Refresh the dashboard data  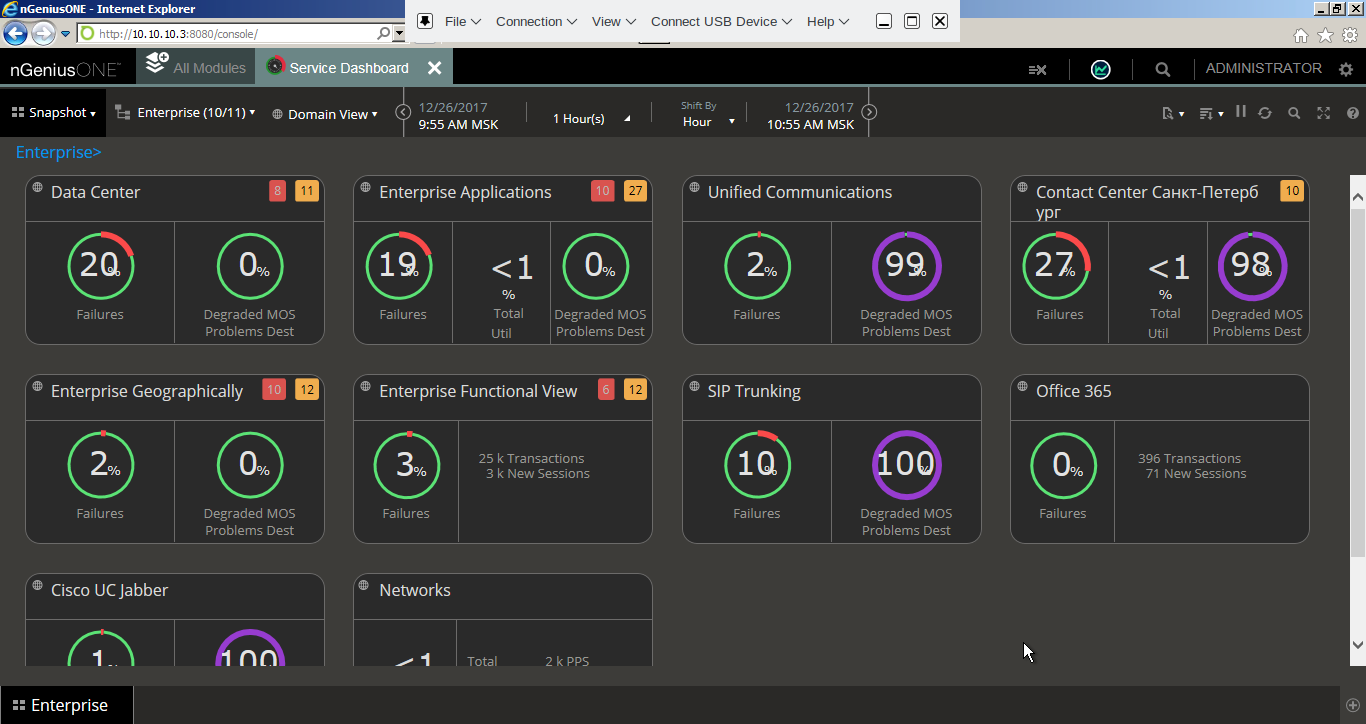tap(1265, 113)
